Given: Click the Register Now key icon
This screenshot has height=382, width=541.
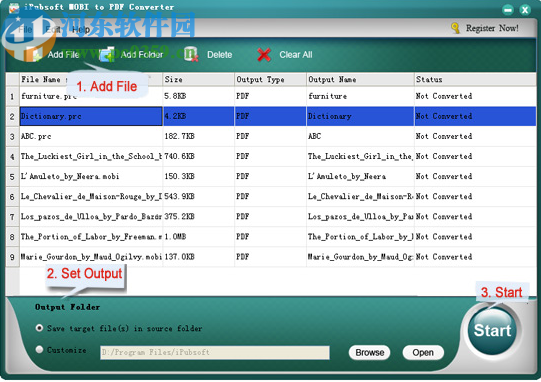Looking at the screenshot, I should (455, 28).
